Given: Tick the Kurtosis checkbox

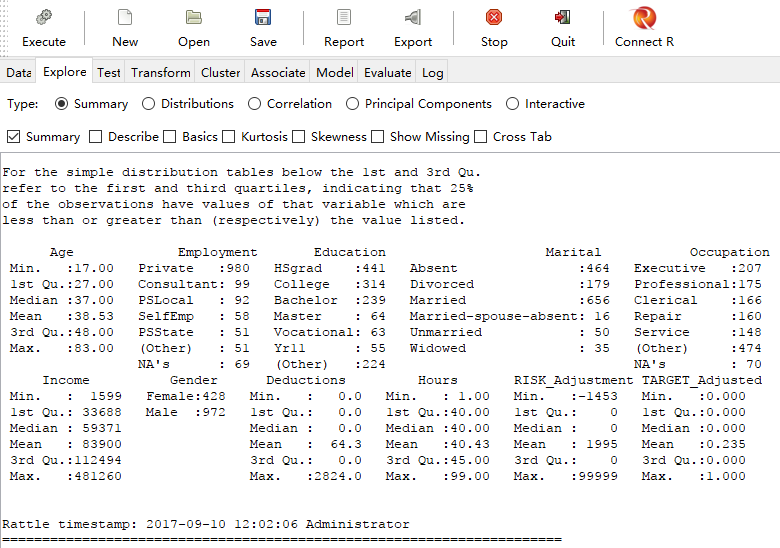Looking at the screenshot, I should [x=228, y=137].
